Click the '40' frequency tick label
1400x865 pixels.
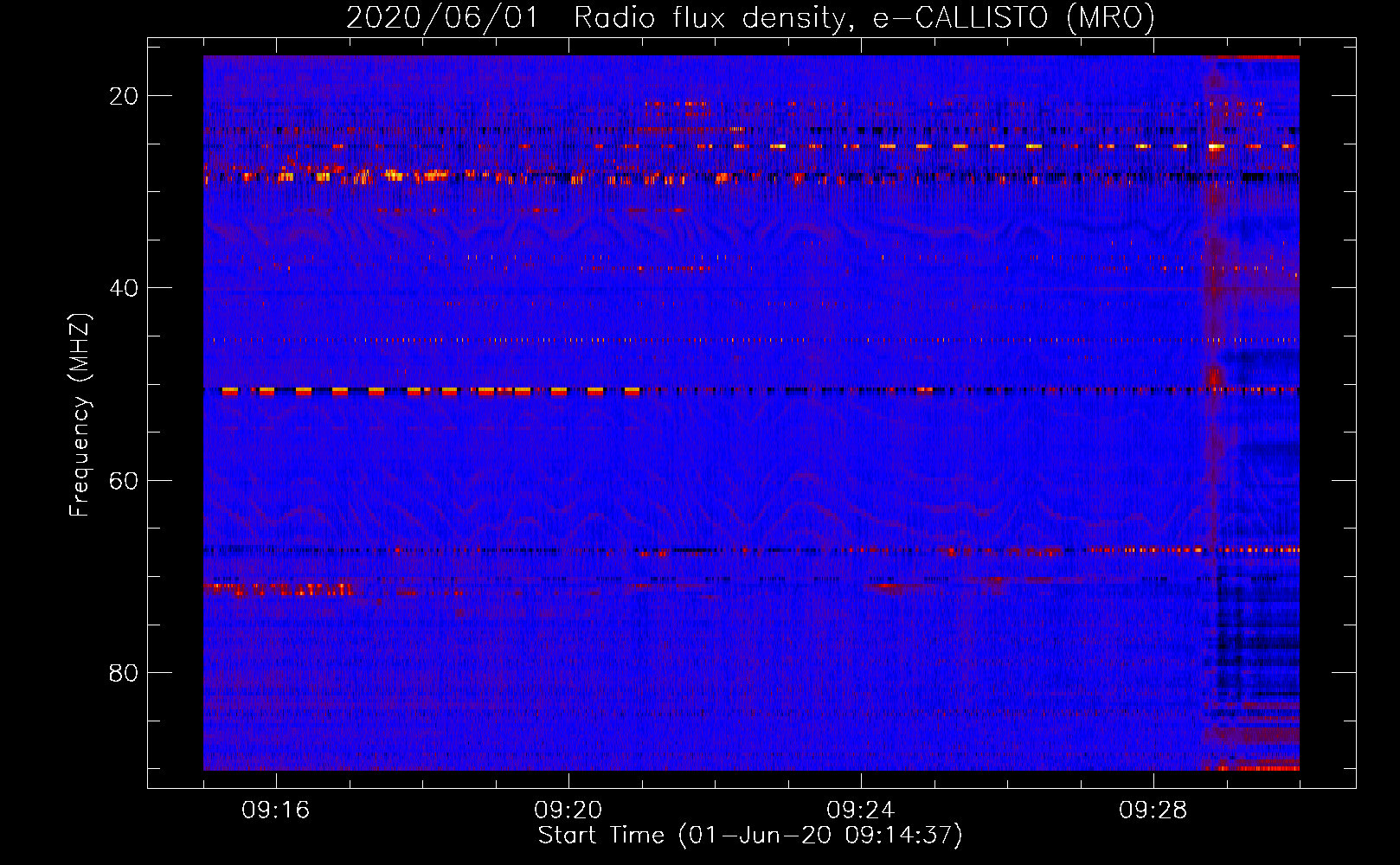(x=125, y=288)
